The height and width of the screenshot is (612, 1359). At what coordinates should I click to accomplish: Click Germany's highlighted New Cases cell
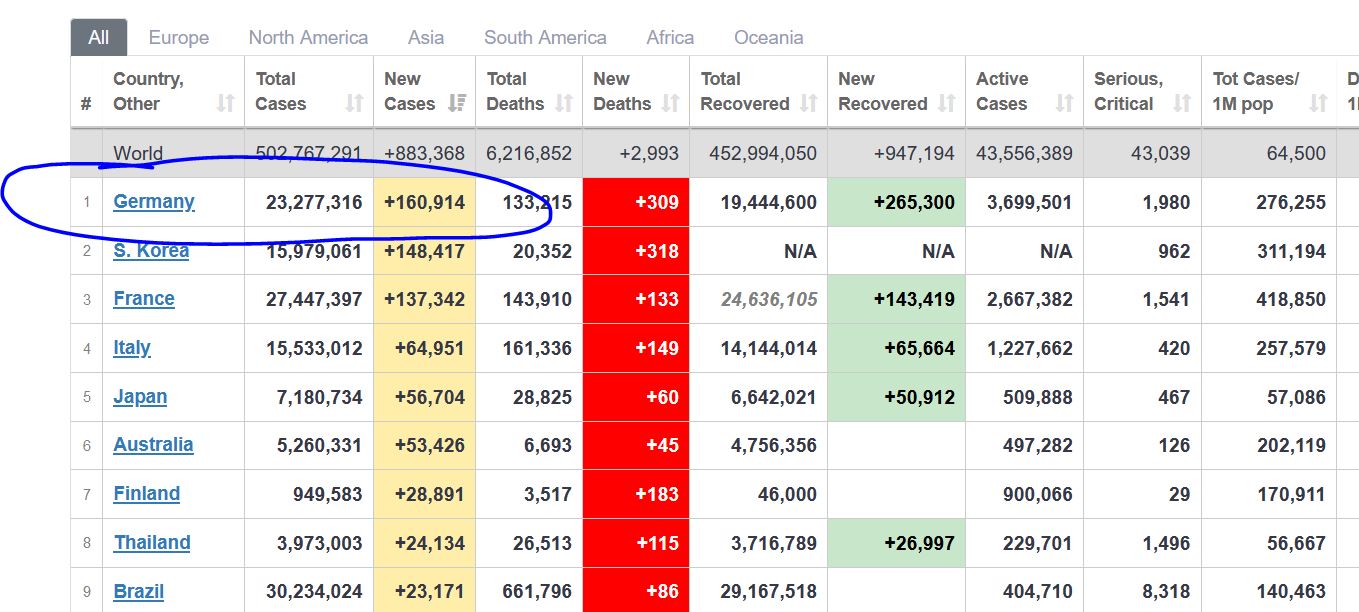coord(424,202)
